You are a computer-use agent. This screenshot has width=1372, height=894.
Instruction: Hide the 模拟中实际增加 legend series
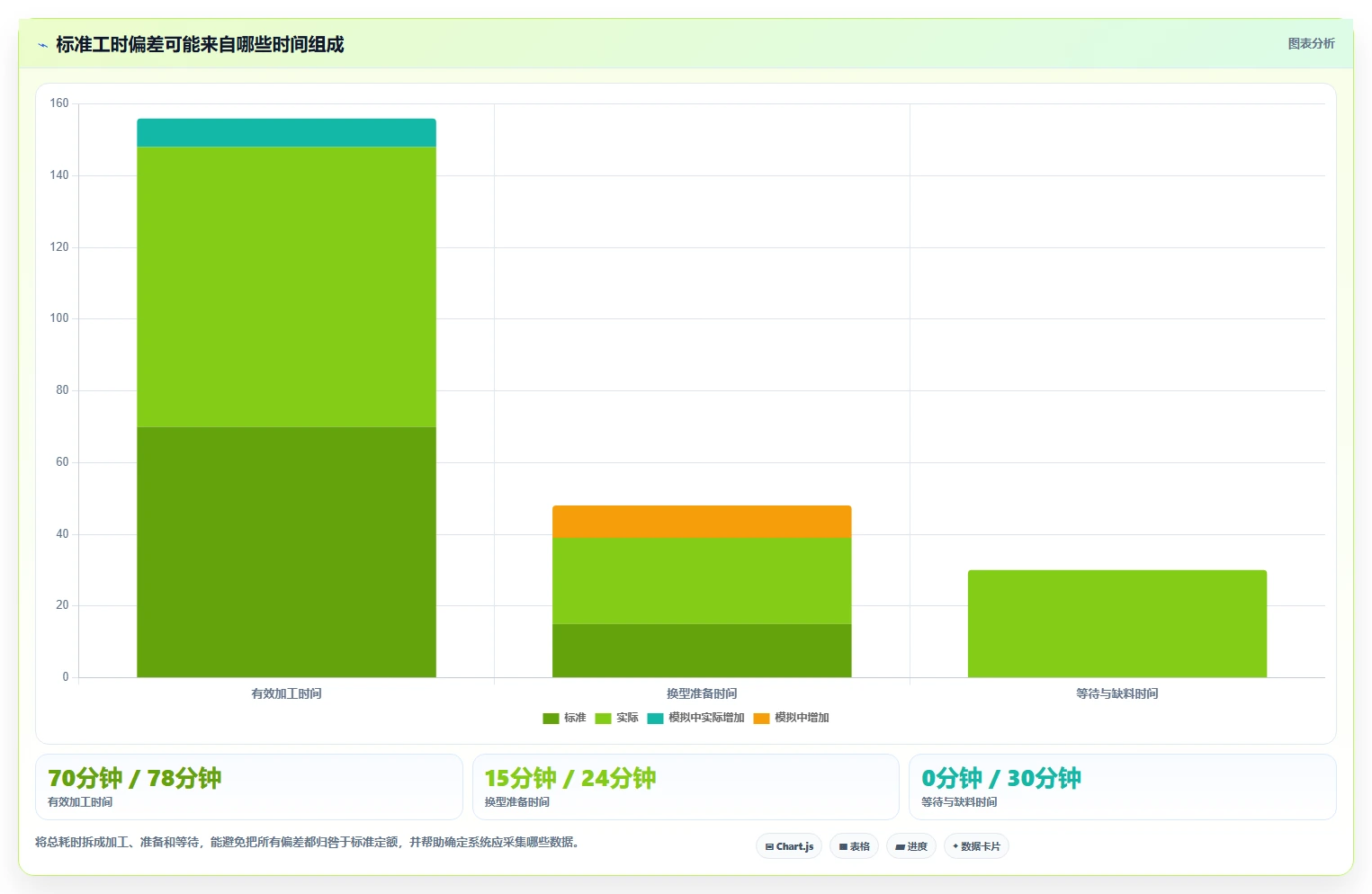click(x=695, y=718)
